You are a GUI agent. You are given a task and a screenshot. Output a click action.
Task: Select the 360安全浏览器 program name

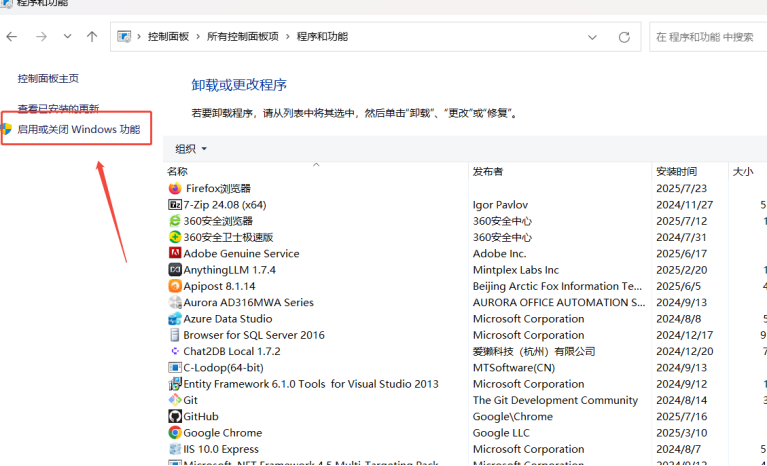(x=218, y=221)
